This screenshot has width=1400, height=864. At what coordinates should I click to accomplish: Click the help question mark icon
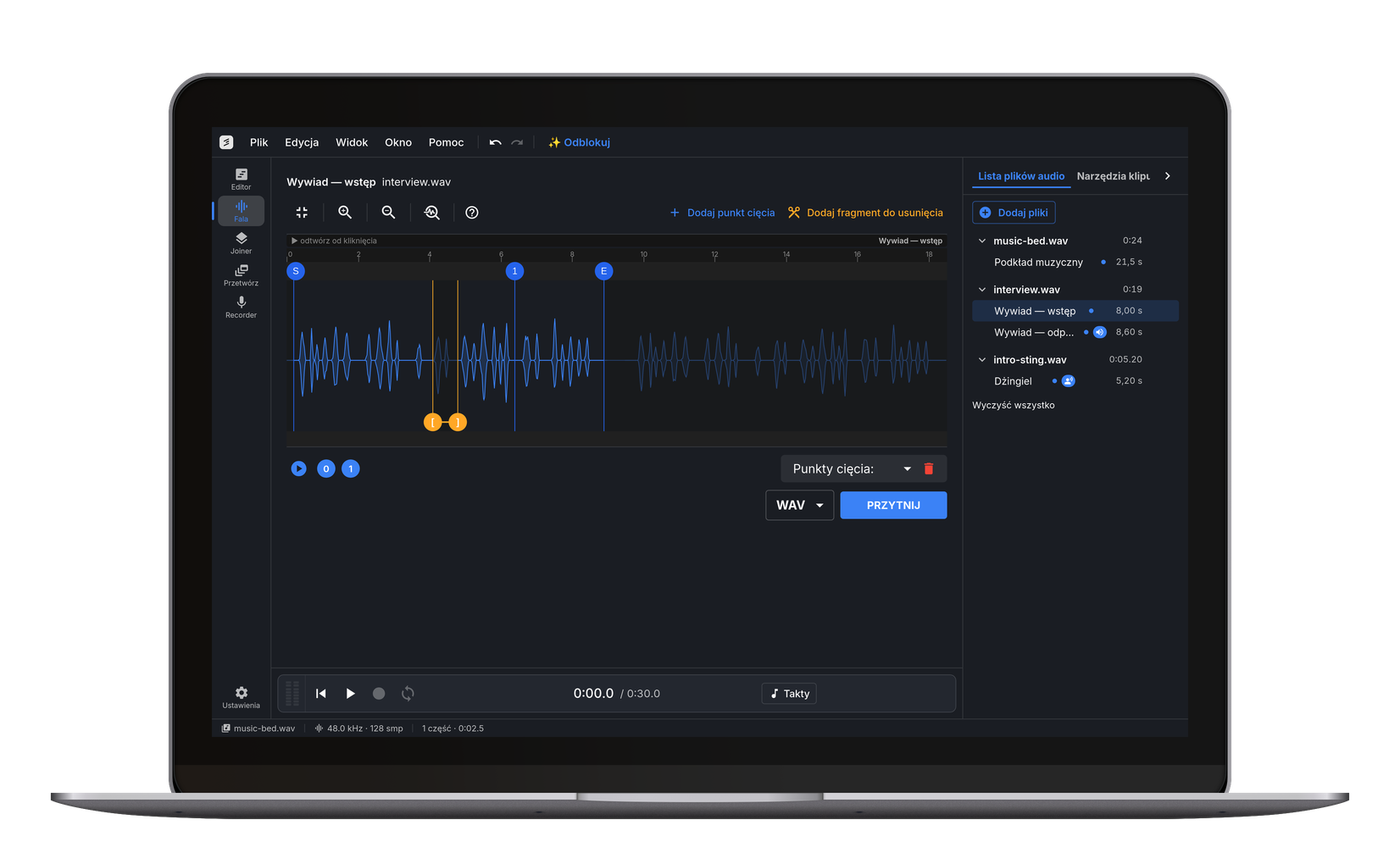point(472,213)
